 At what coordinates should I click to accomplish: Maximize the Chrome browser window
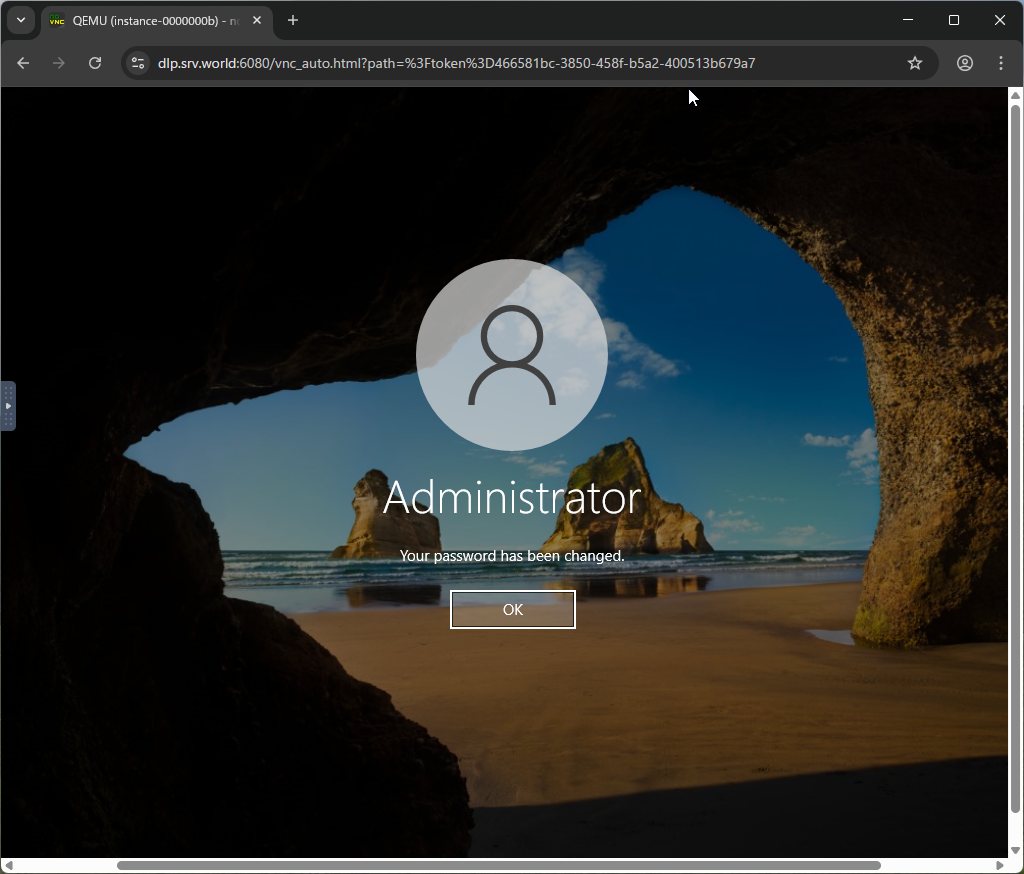tap(954, 20)
